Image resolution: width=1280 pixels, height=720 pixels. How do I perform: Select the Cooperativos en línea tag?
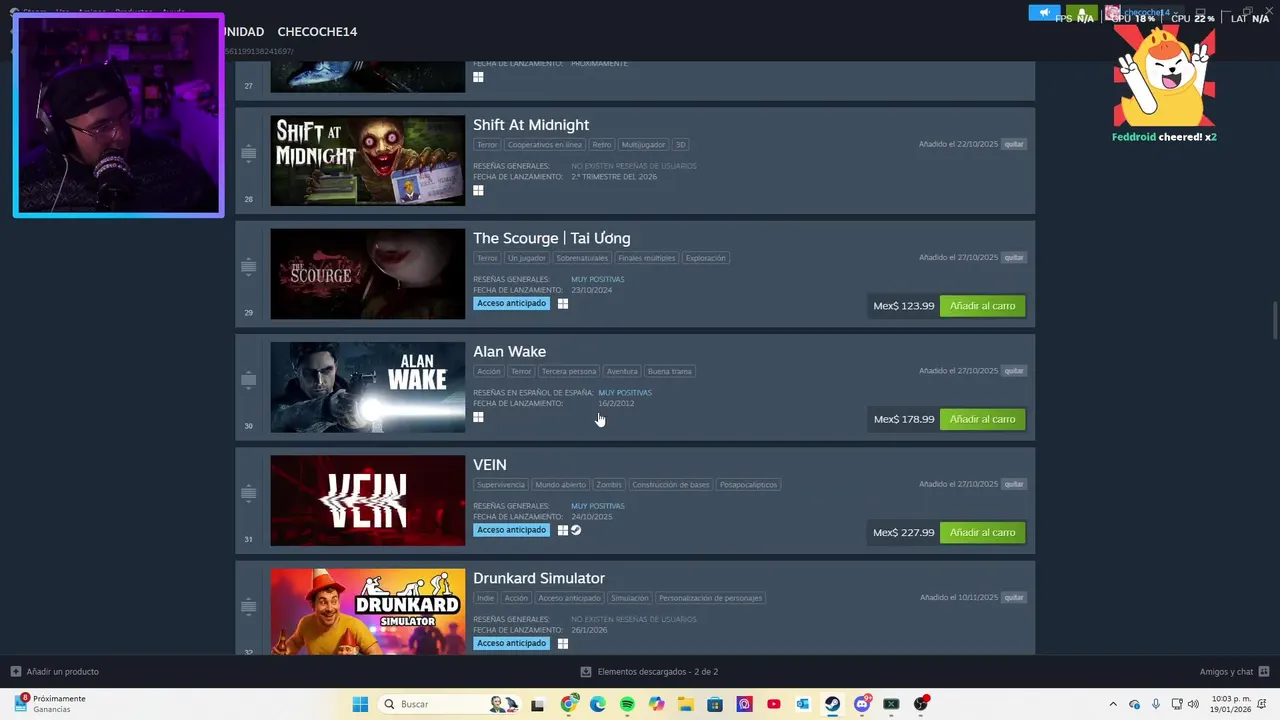[x=544, y=145]
